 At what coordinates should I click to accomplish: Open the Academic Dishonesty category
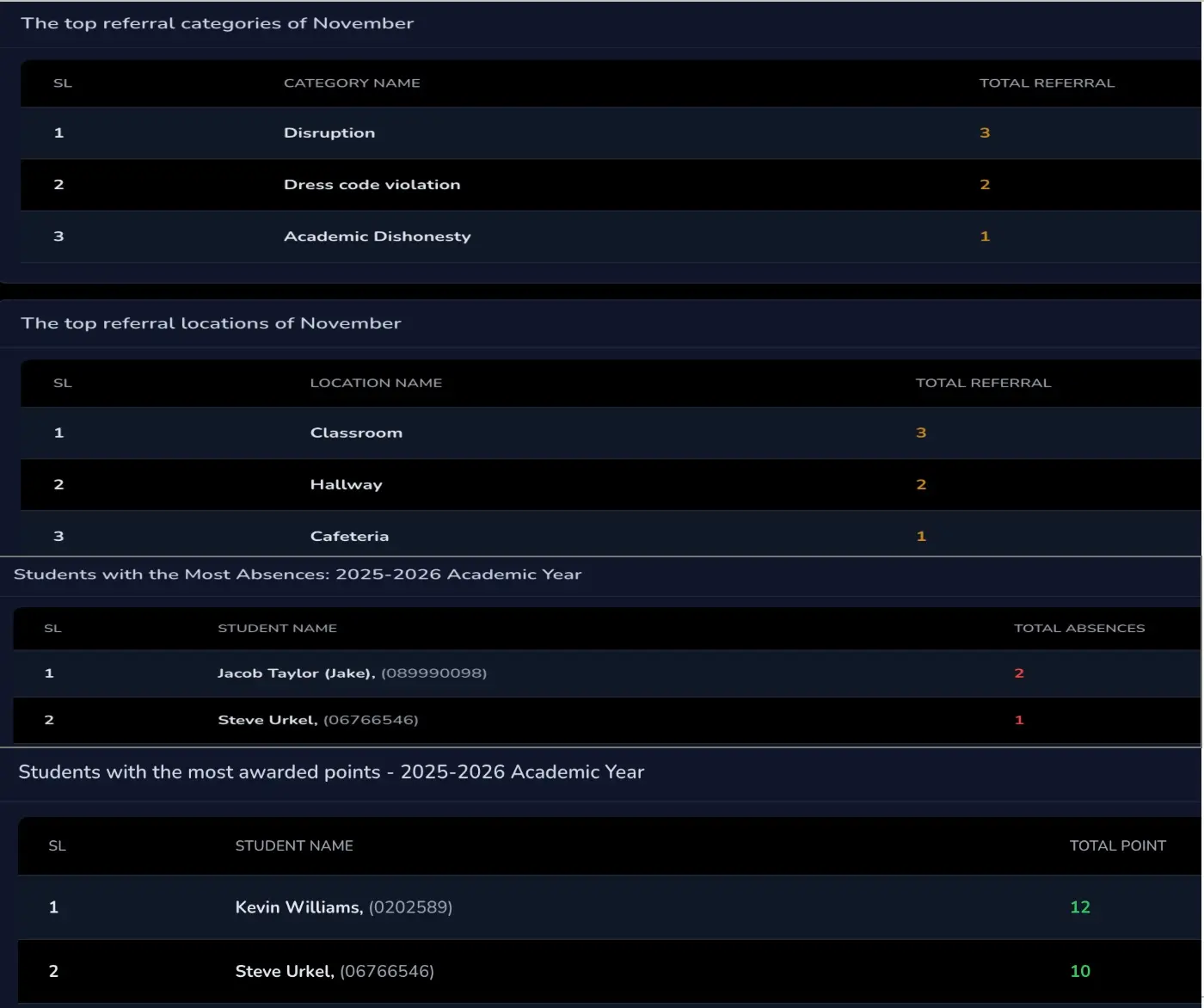coord(377,237)
